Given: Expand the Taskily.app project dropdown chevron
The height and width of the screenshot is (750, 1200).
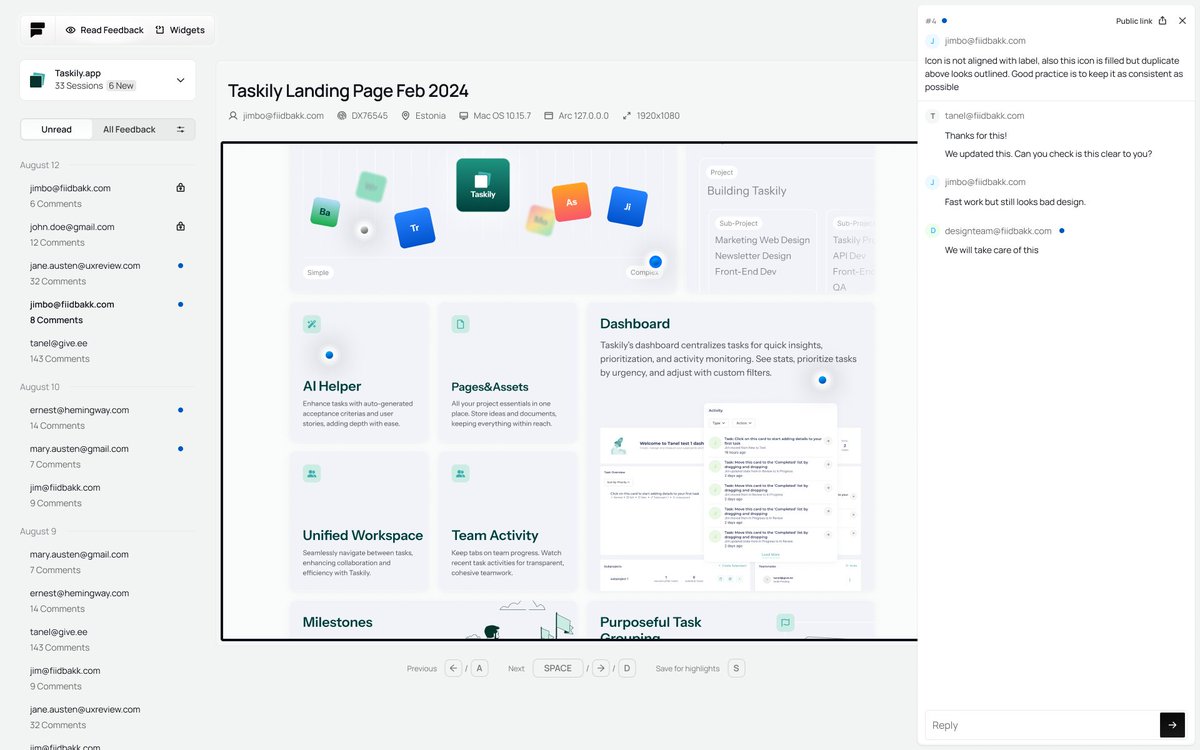Looking at the screenshot, I should 180,80.
